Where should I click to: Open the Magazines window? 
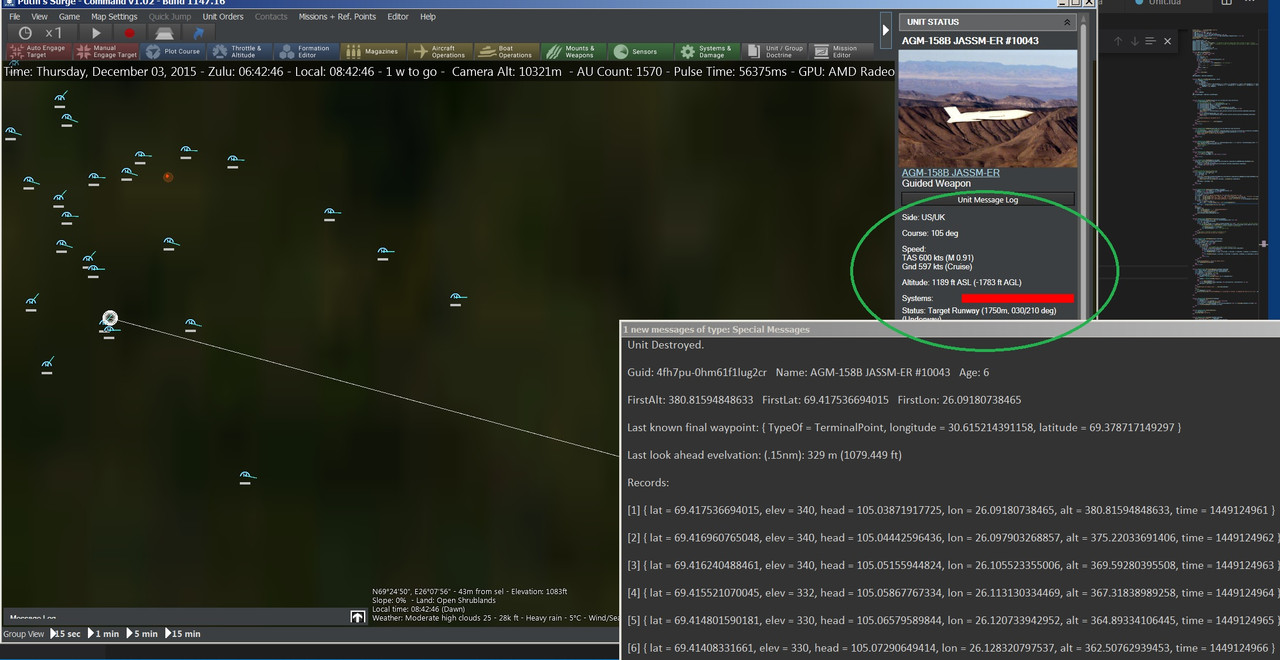tap(372, 51)
